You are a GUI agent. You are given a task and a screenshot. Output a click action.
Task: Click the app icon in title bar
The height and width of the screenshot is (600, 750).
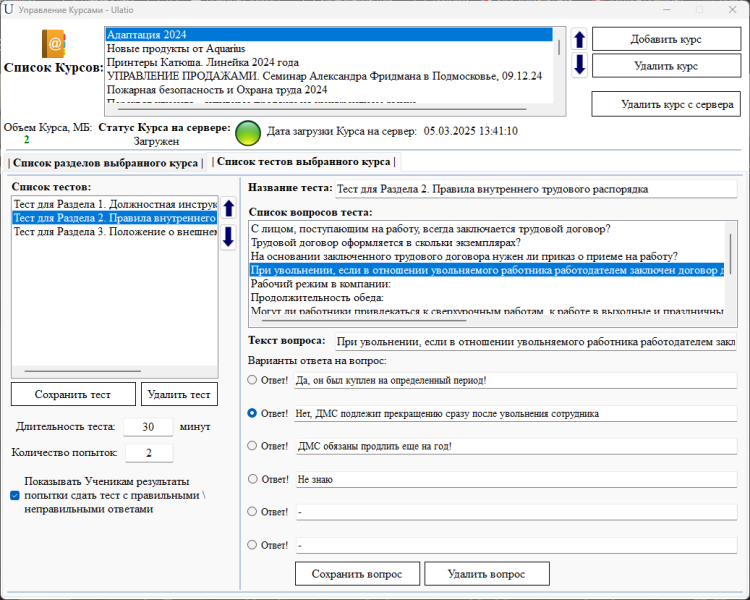coord(9,9)
